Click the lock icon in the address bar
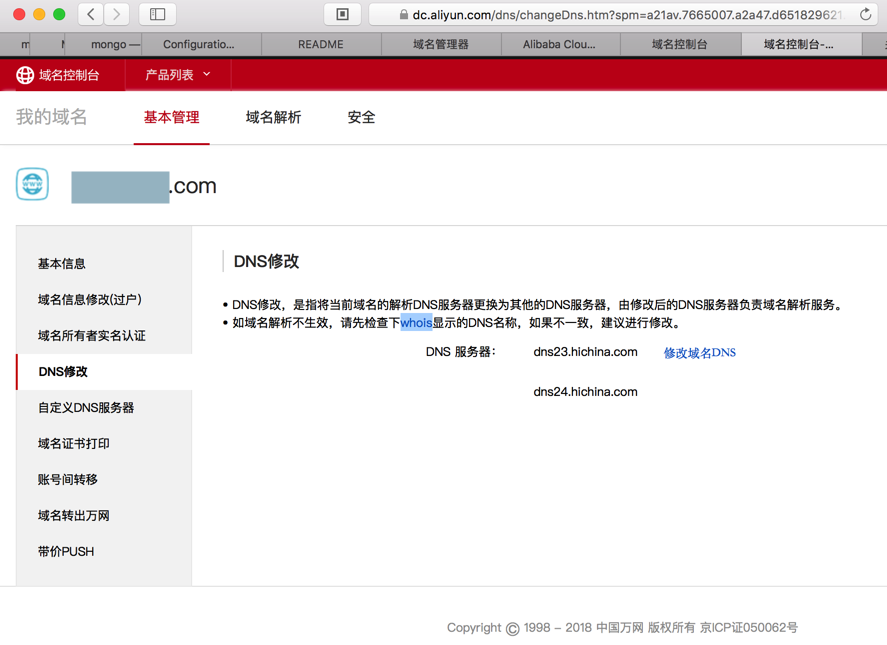Screen dimensions: 887x645 403,15
